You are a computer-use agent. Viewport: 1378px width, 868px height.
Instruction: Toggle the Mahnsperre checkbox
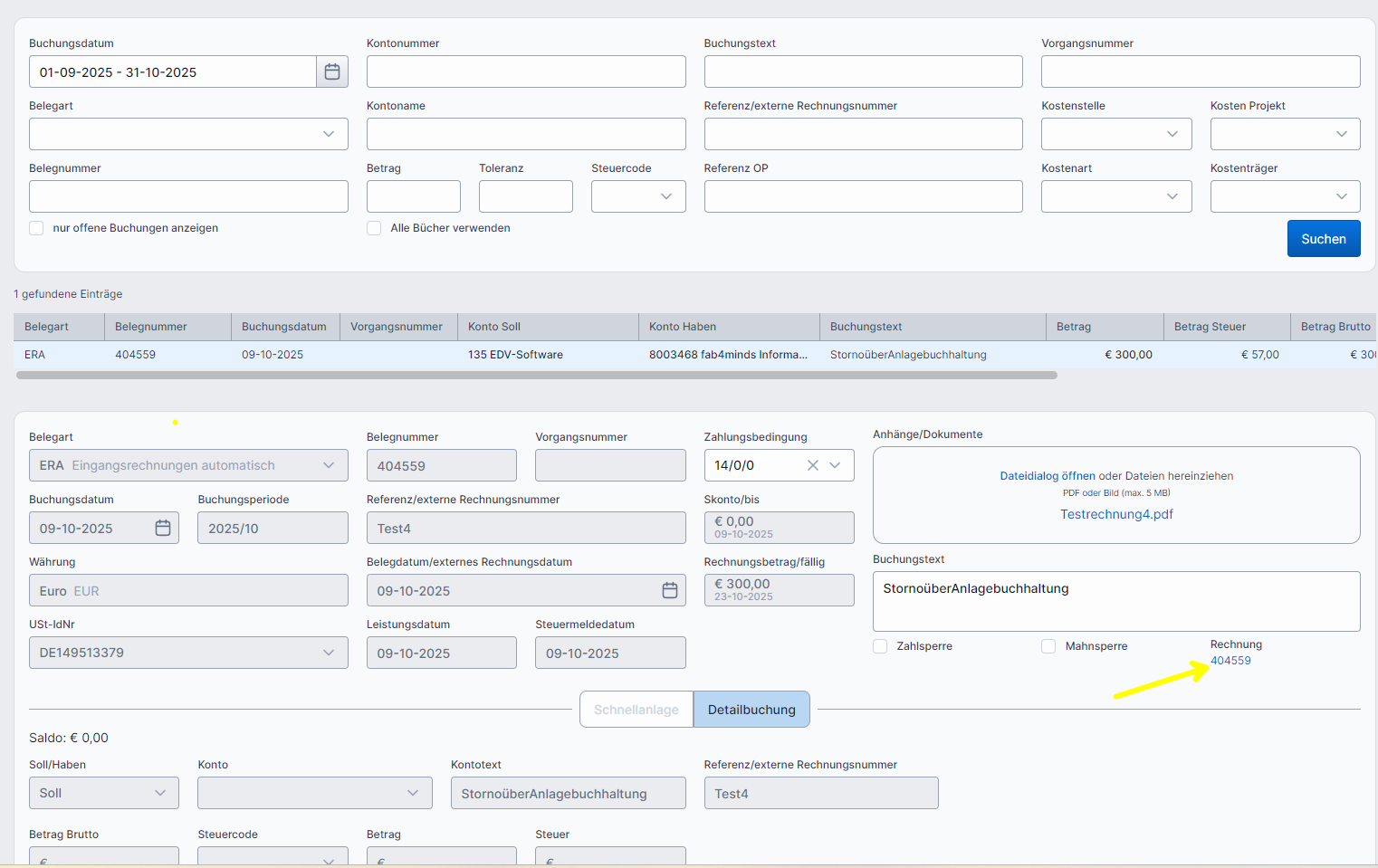pos(1048,646)
